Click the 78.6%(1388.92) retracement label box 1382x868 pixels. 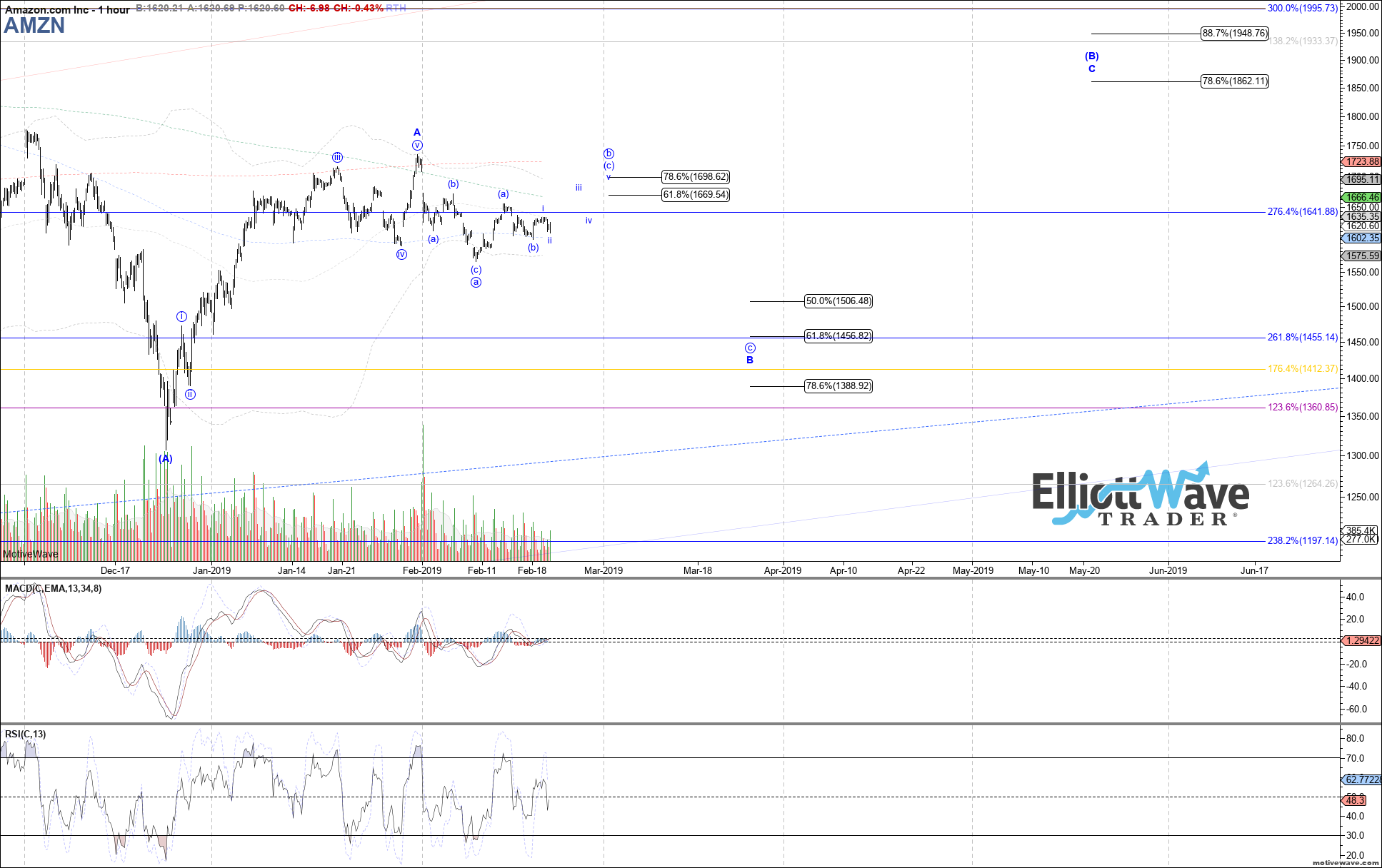pyautogui.click(x=838, y=386)
